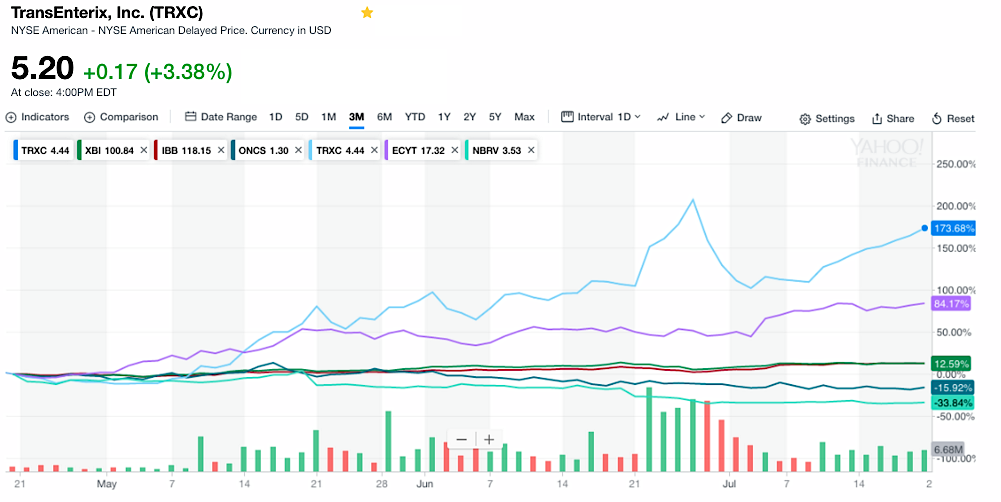The image size is (1001, 502).
Task: Click the ECYT 17.32 legend label
Action: click(419, 151)
